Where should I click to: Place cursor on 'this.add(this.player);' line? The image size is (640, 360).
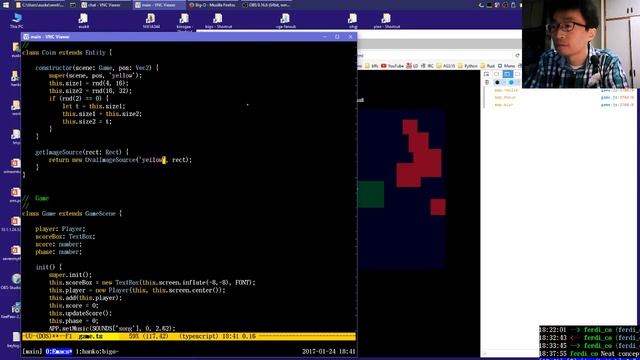pos(85,298)
